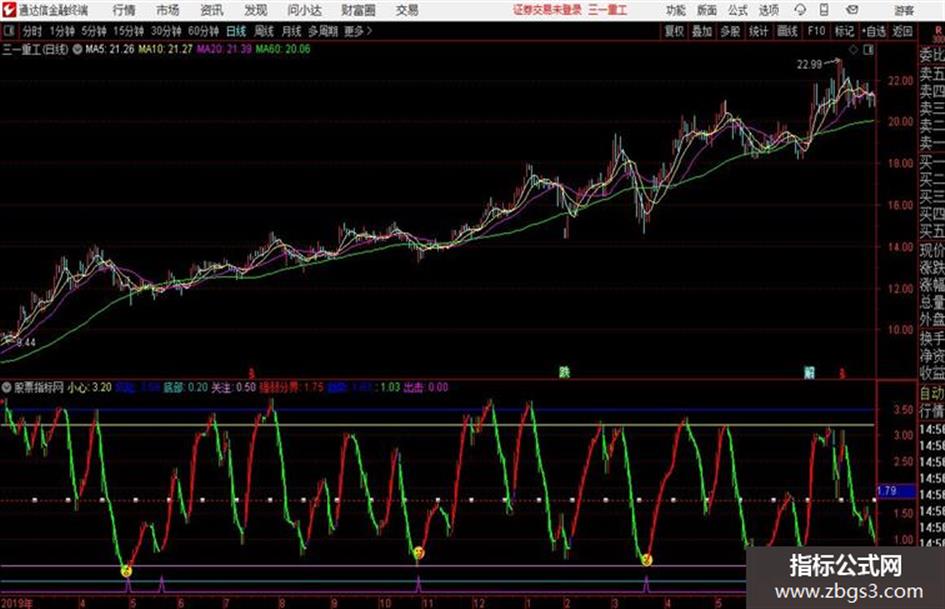Click the 2019年 date axis label
The image size is (945, 609).
coord(17,603)
